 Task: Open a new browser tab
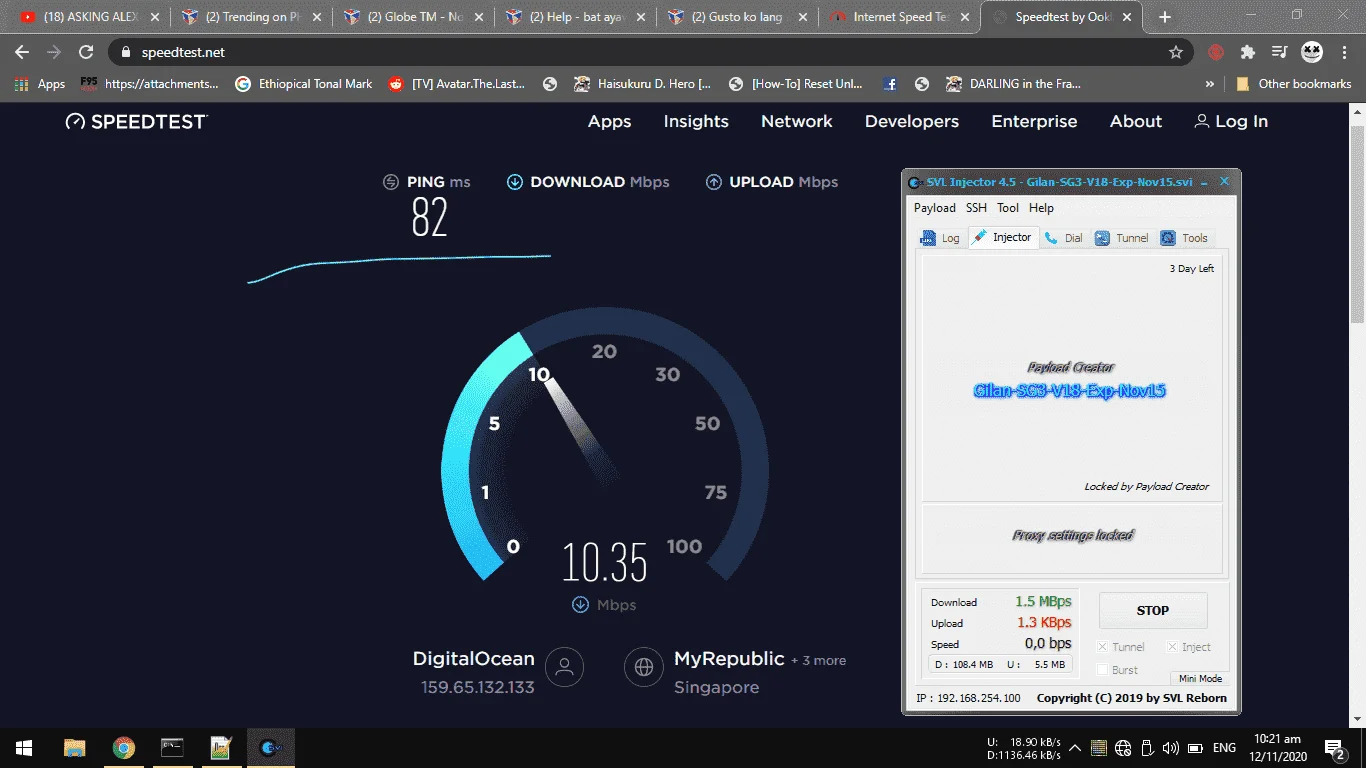(x=1165, y=17)
